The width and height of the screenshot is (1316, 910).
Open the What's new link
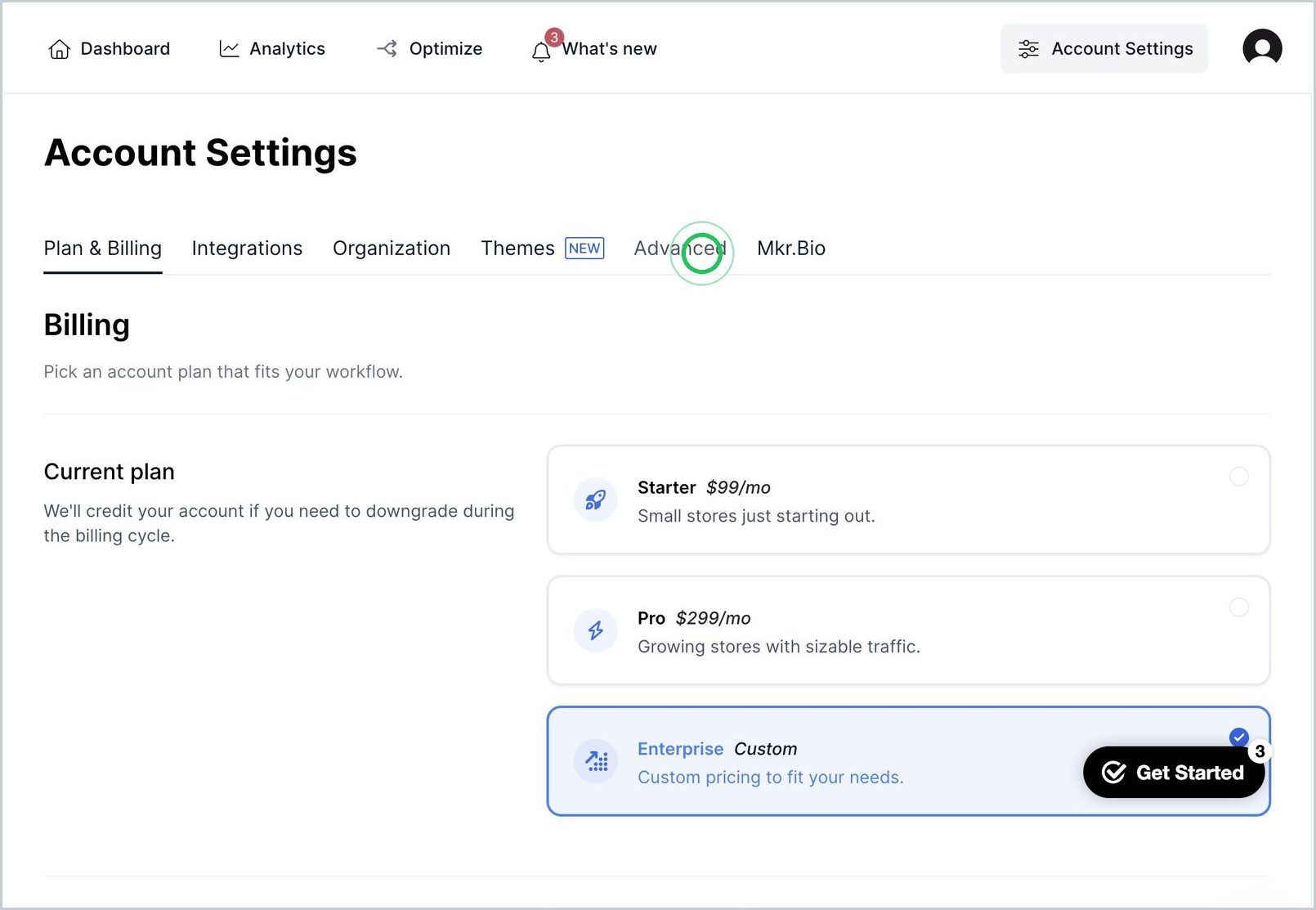[x=609, y=49]
